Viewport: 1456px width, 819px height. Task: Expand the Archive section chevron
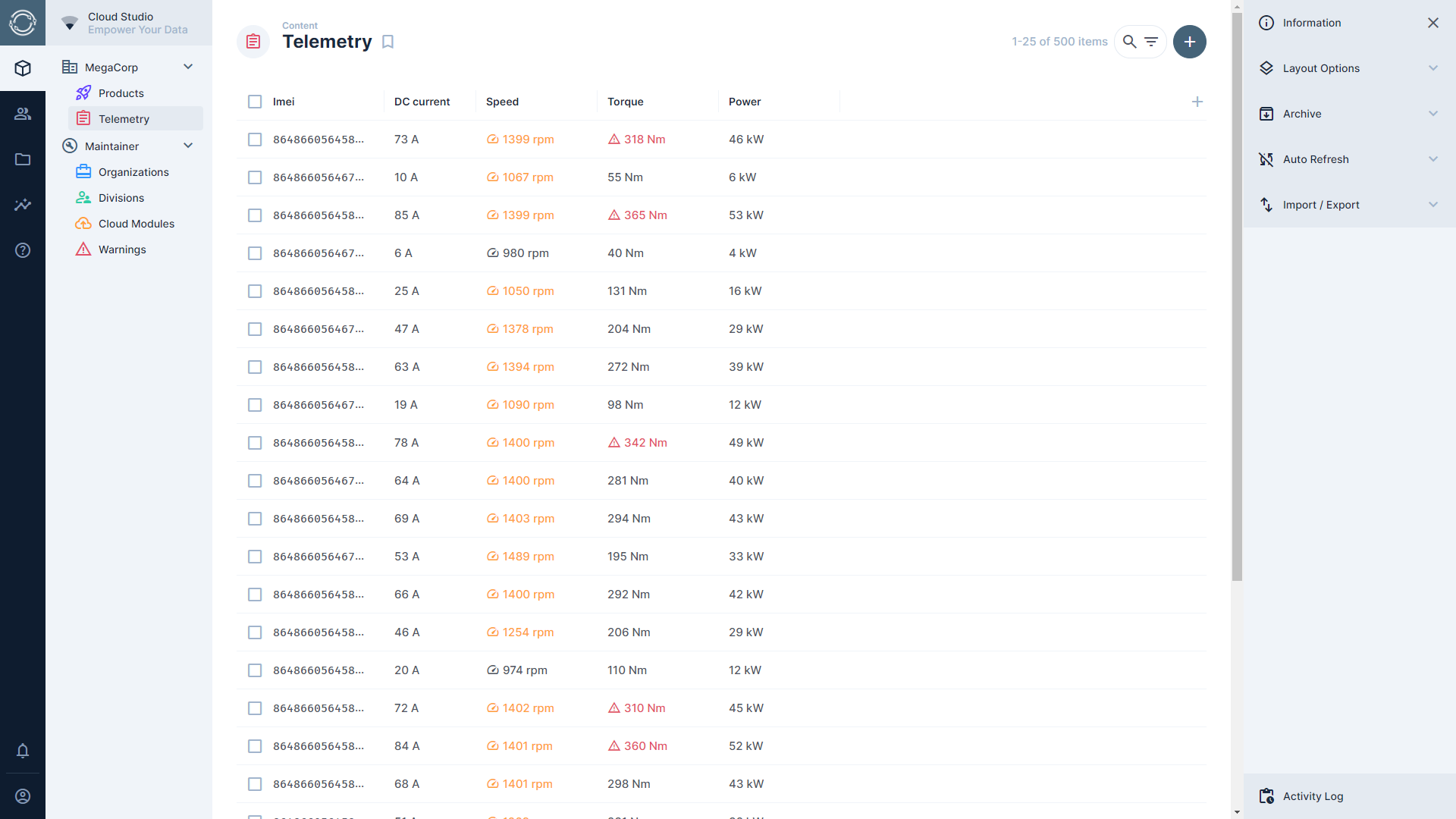point(1432,114)
